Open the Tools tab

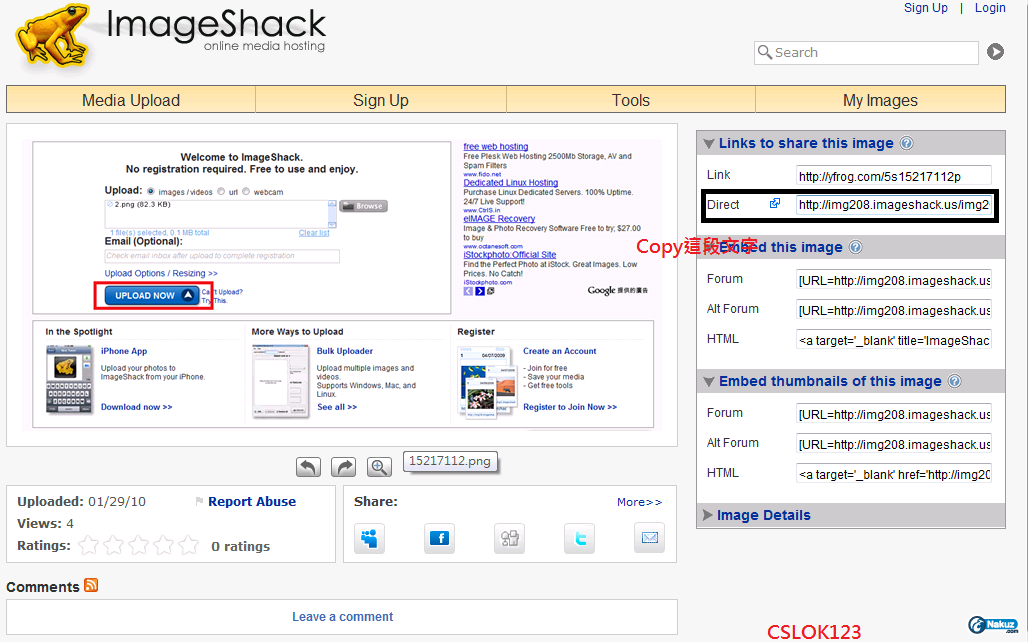coord(631,100)
